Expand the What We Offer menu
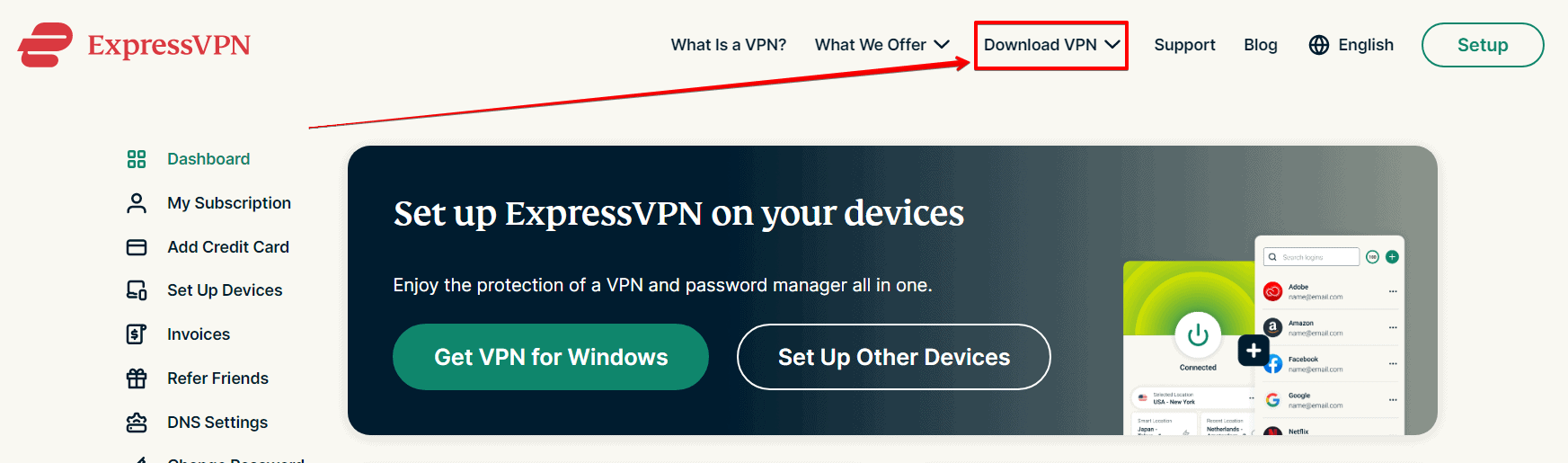1568x463 pixels. point(881,45)
